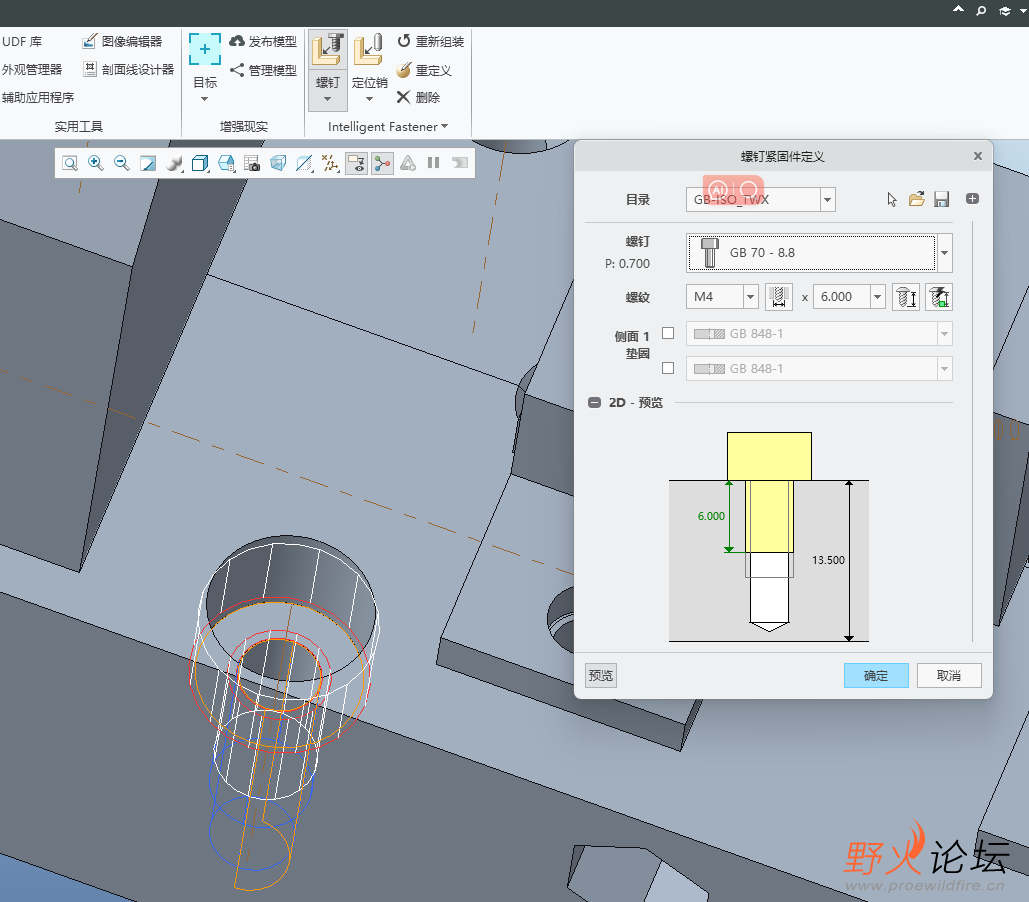Click the 6.000 dimension in 2D preview
Image resolution: width=1029 pixels, height=902 pixels.
tap(711, 516)
